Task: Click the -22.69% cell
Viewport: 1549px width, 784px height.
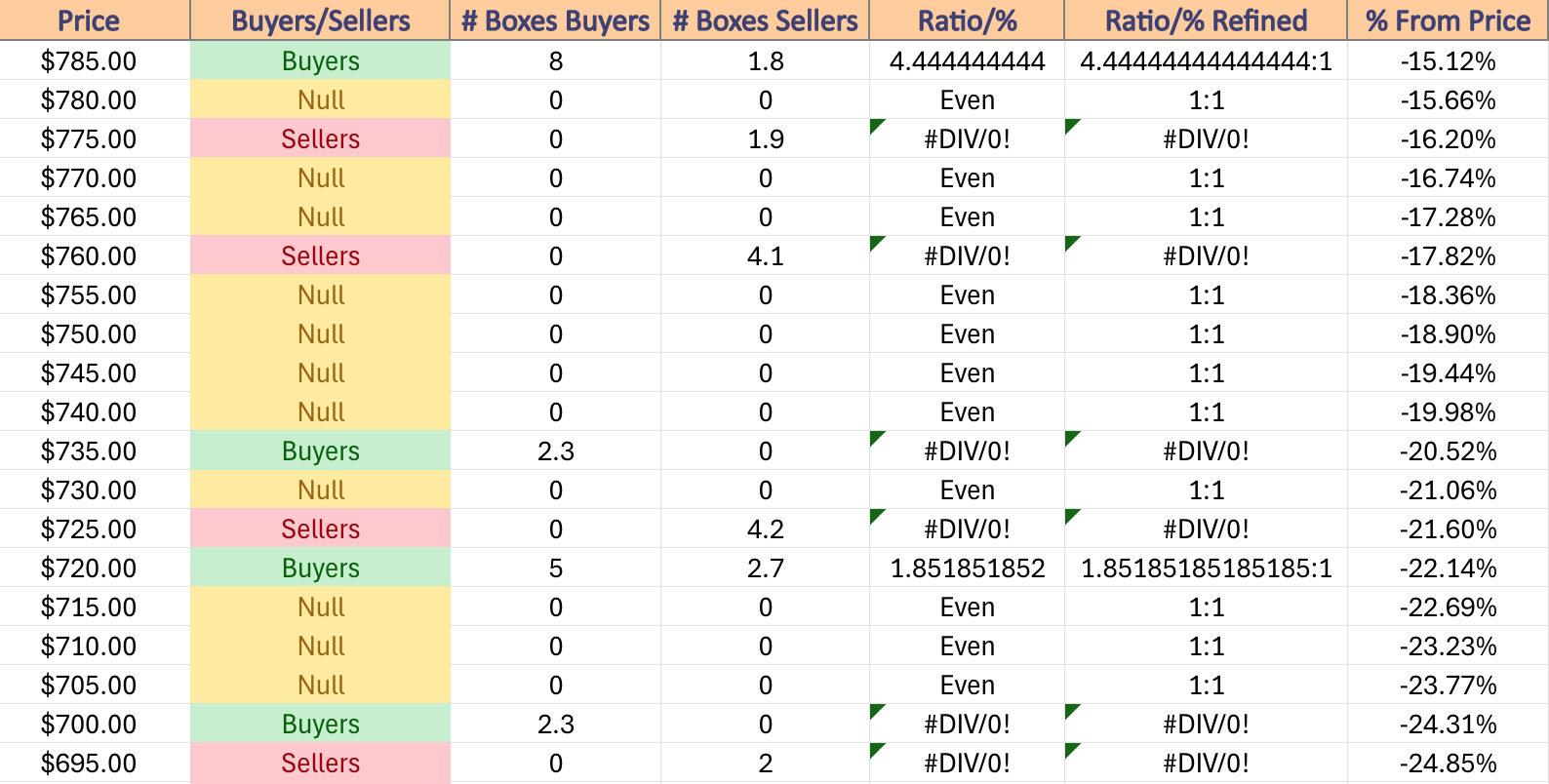Action: coord(1448,607)
